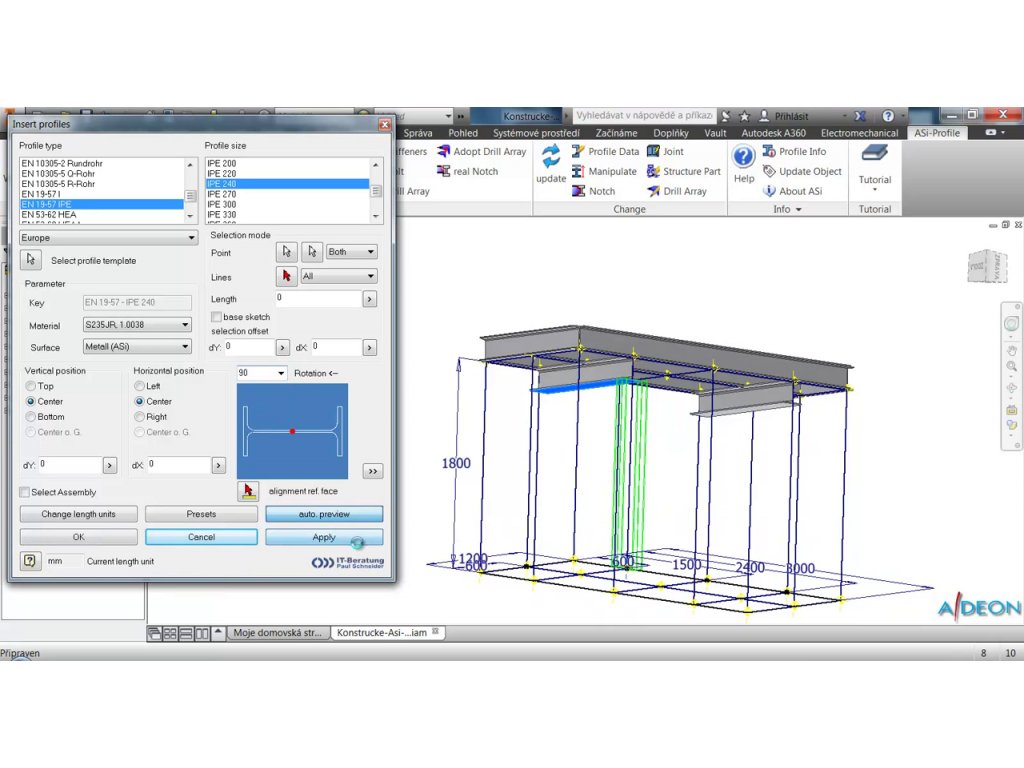Open Structure Part tool
Viewport: 1024px width, 768px height.
(x=684, y=171)
